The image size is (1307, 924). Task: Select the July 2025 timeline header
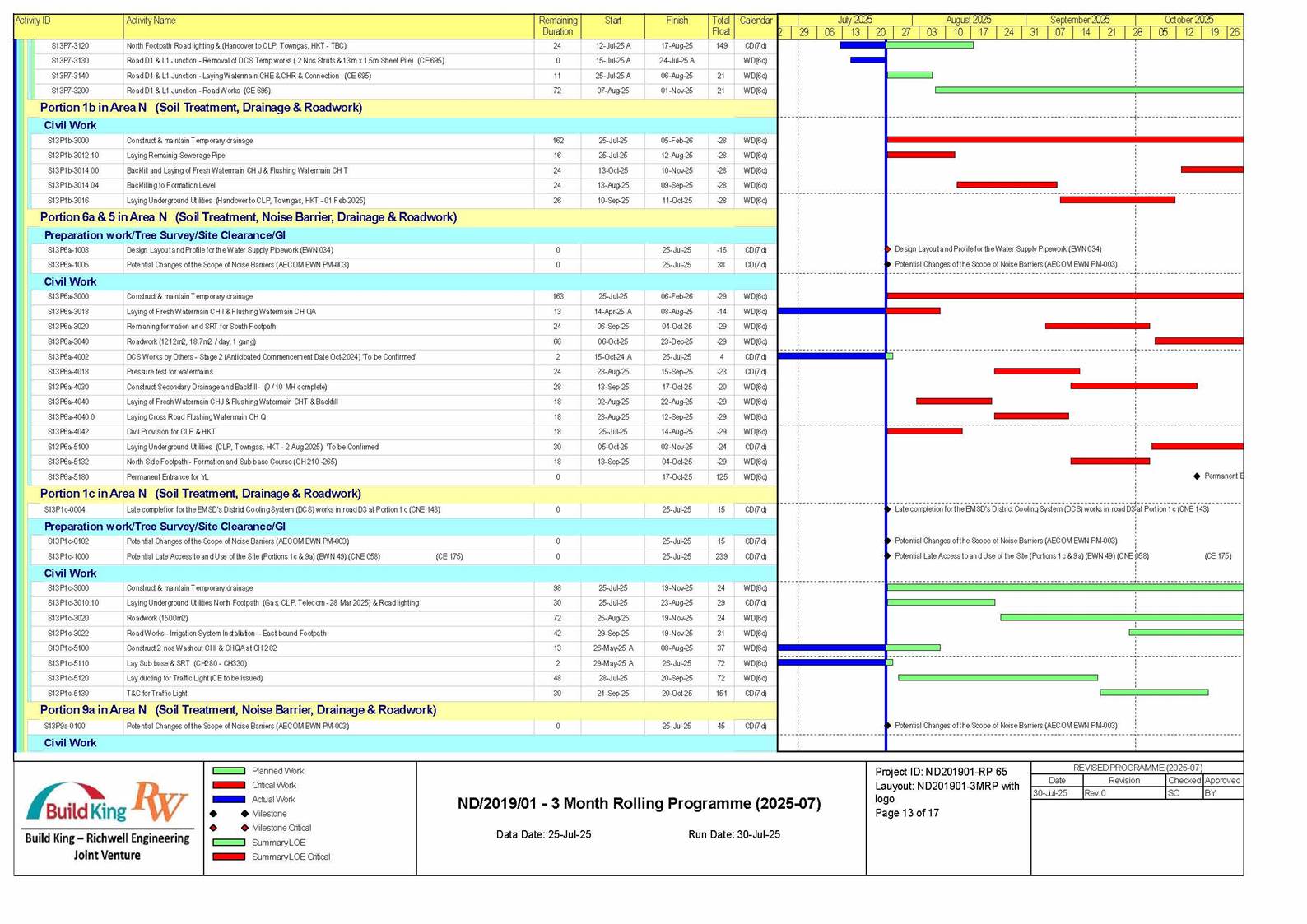coord(855,20)
